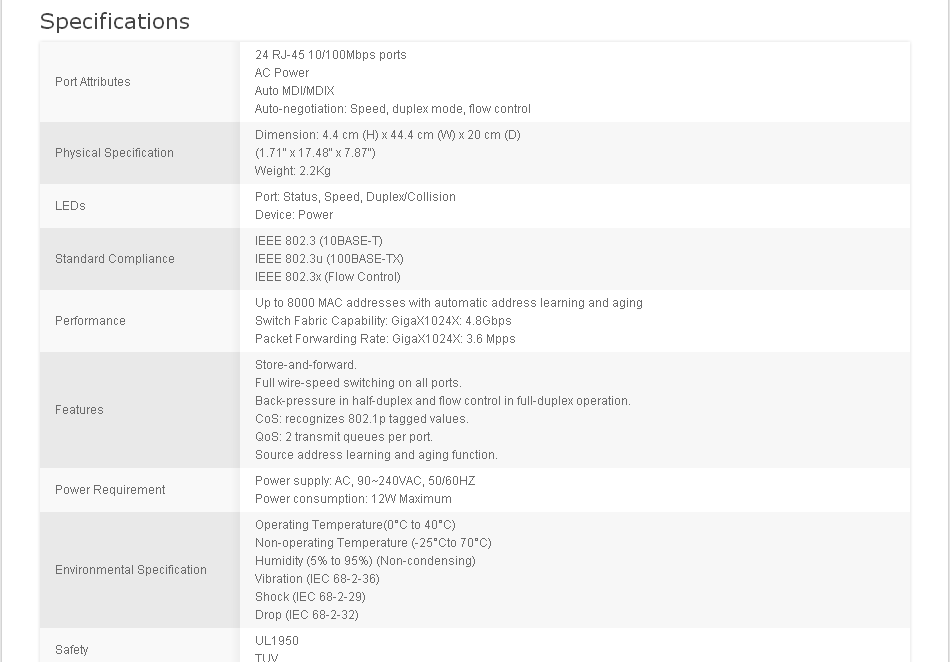Select the Environmental Specification row label

tap(130, 570)
